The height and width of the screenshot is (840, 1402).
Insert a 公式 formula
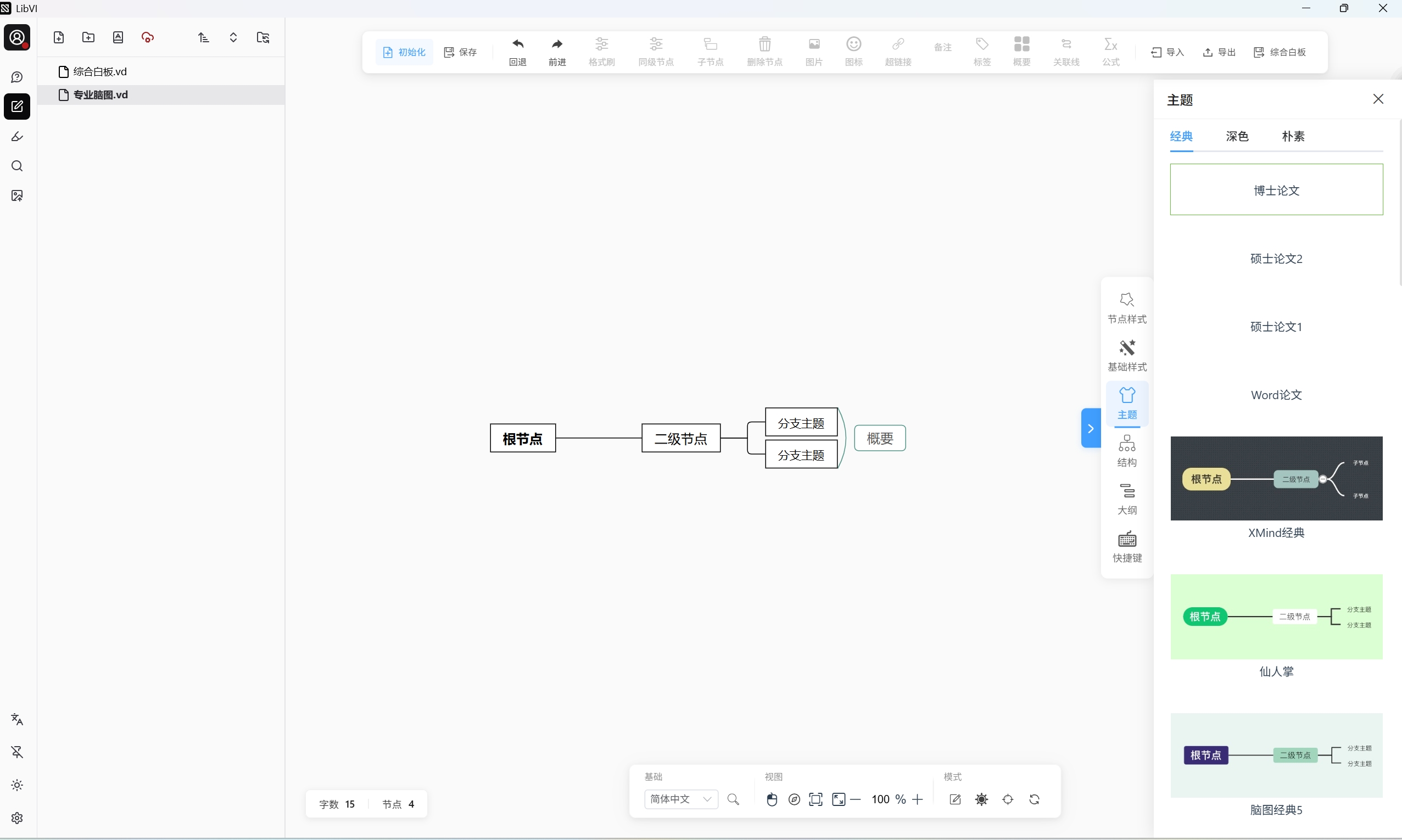1111,52
